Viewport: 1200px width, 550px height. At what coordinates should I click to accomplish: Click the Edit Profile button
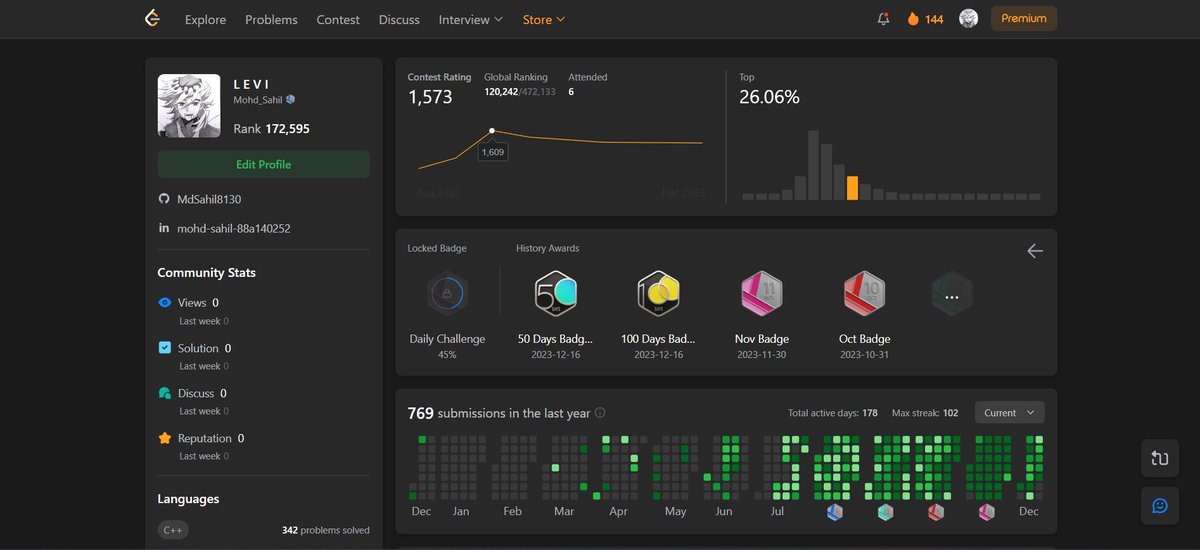click(264, 164)
